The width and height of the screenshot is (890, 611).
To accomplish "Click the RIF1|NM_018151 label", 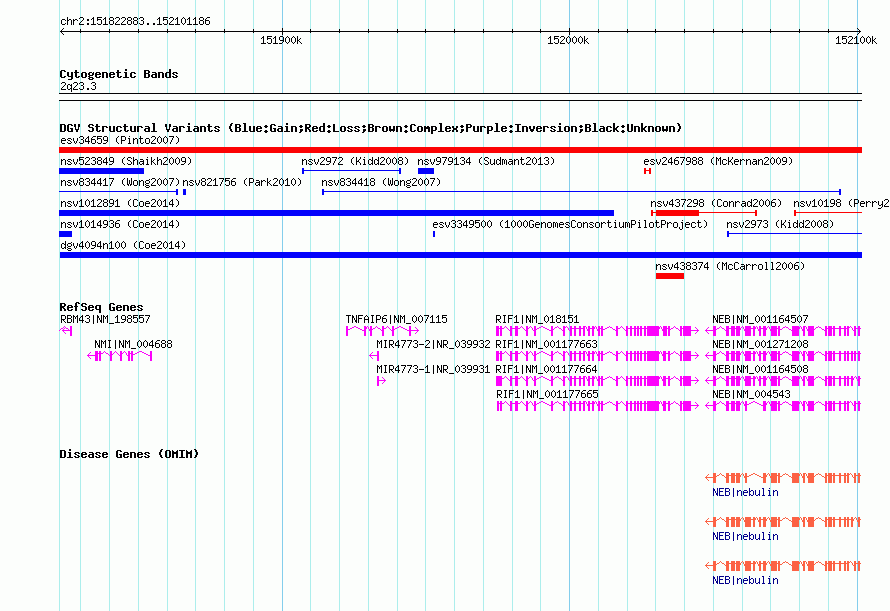I will [537, 319].
